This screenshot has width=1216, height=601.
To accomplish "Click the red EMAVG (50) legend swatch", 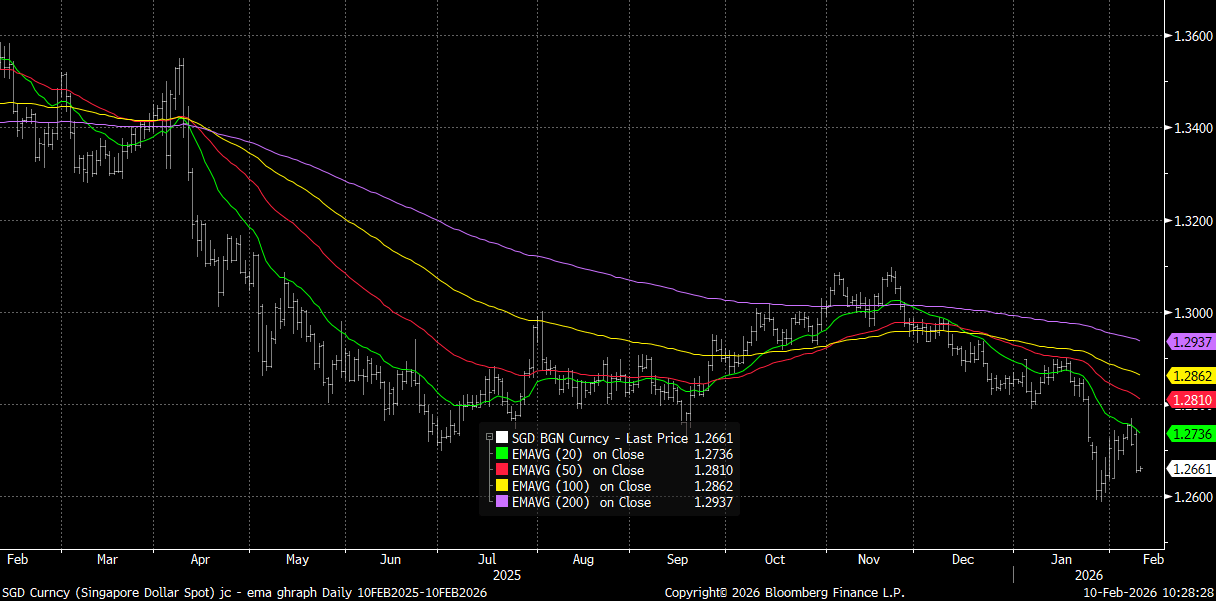I will [x=502, y=470].
